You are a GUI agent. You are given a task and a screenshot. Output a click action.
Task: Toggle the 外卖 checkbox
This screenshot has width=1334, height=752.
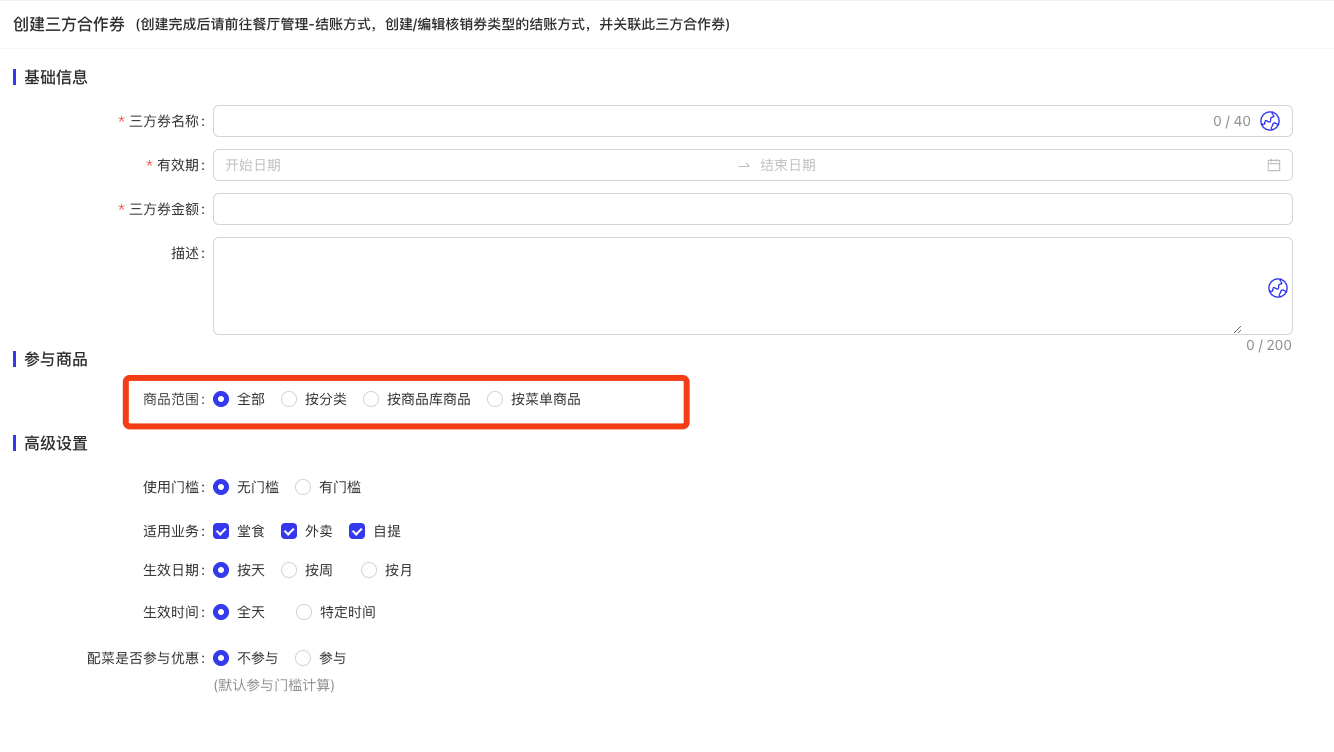(x=289, y=531)
